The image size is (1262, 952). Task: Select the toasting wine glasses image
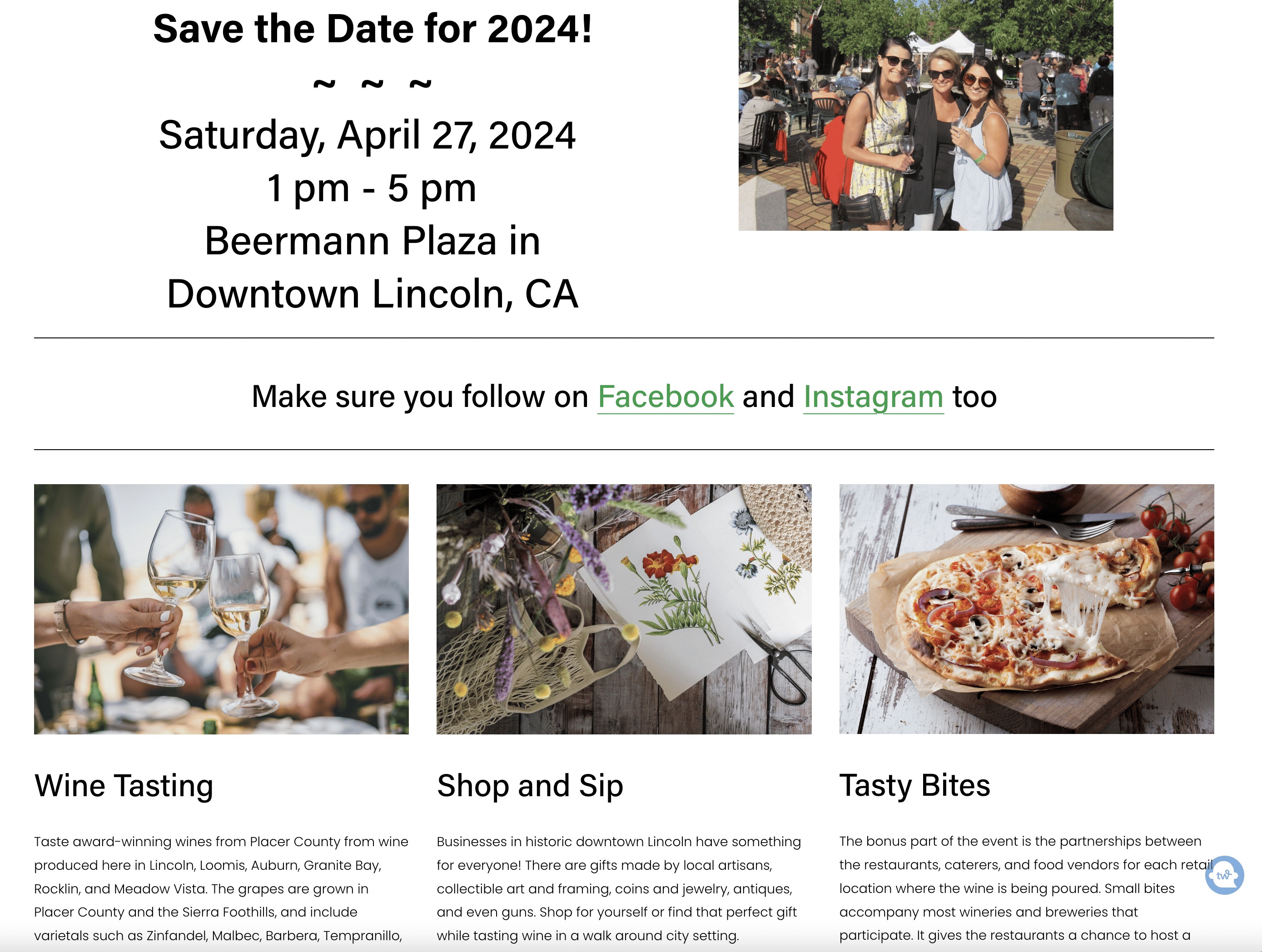(221, 609)
